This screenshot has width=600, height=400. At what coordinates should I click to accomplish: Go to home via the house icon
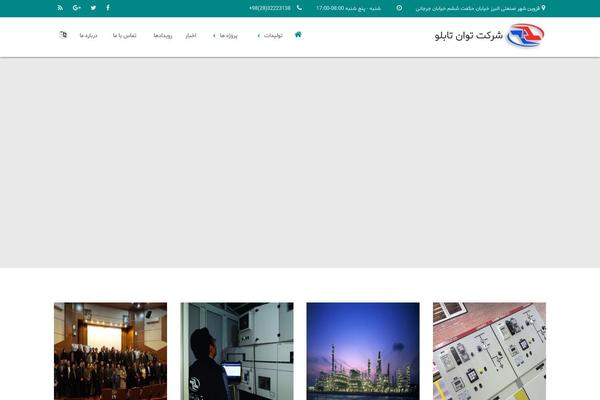(298, 34)
